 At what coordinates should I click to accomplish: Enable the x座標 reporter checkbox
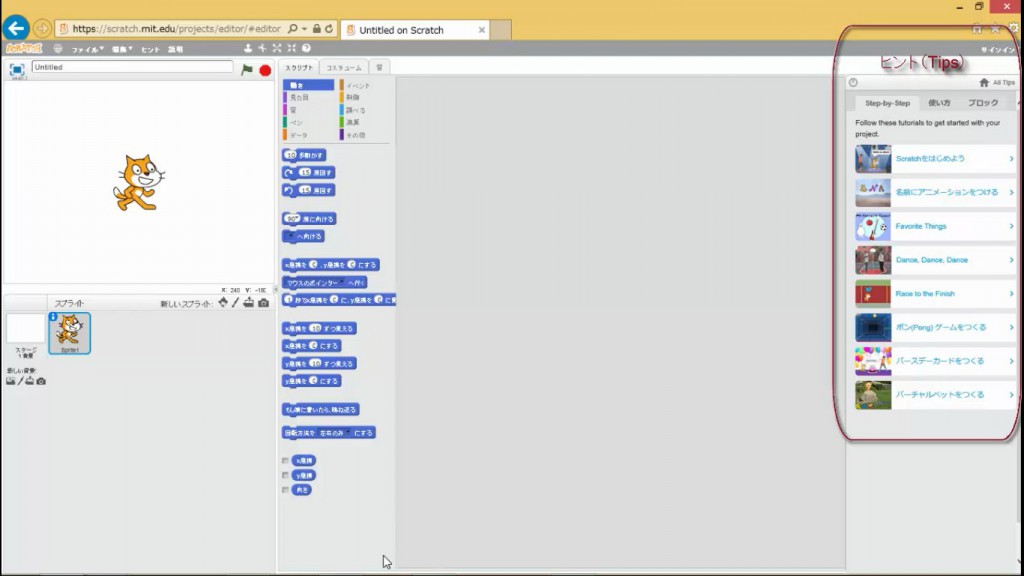point(285,460)
